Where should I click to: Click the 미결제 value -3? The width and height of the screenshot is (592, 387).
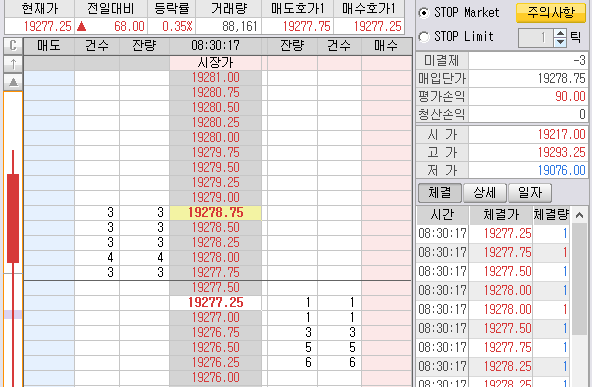click(x=579, y=60)
